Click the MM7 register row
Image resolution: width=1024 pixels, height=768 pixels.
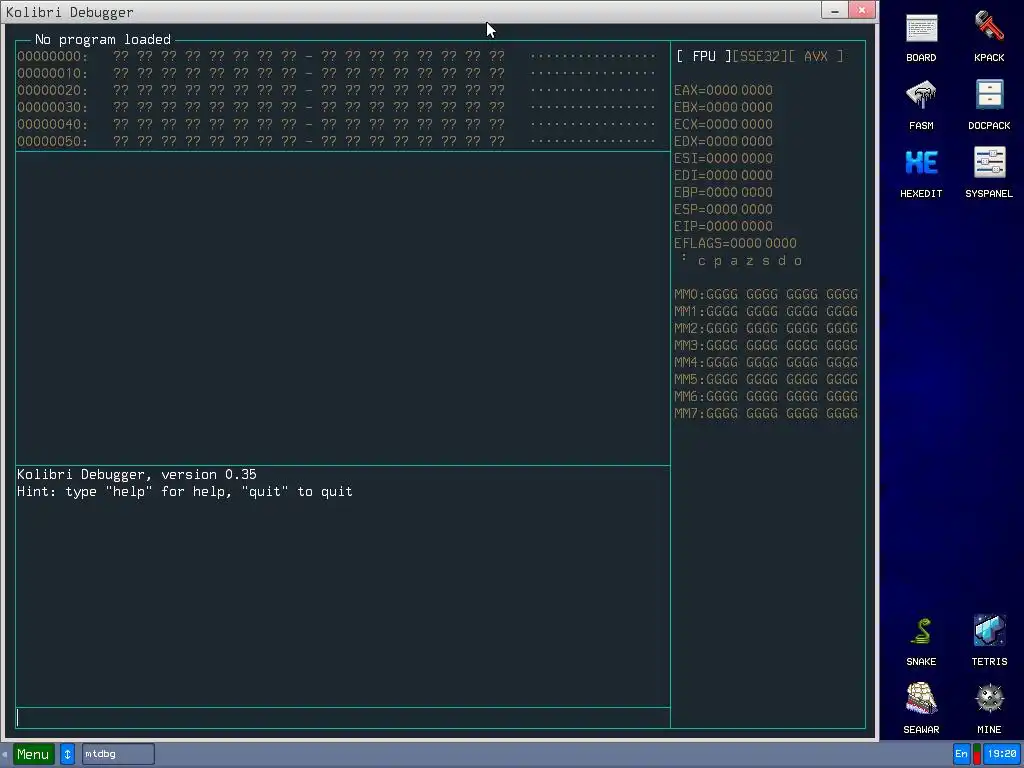click(766, 413)
